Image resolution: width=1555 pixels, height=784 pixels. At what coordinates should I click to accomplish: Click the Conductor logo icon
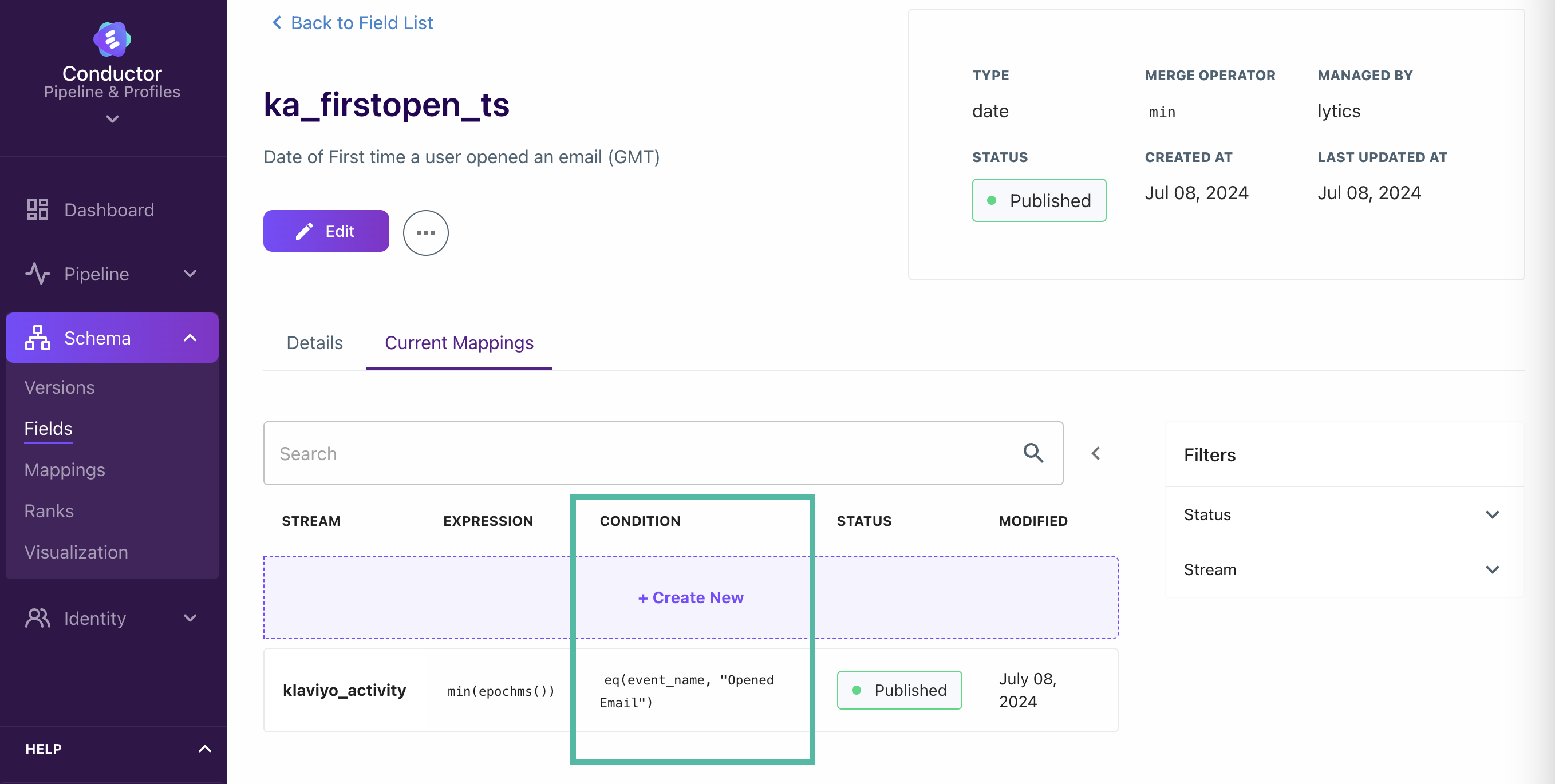coord(112,39)
